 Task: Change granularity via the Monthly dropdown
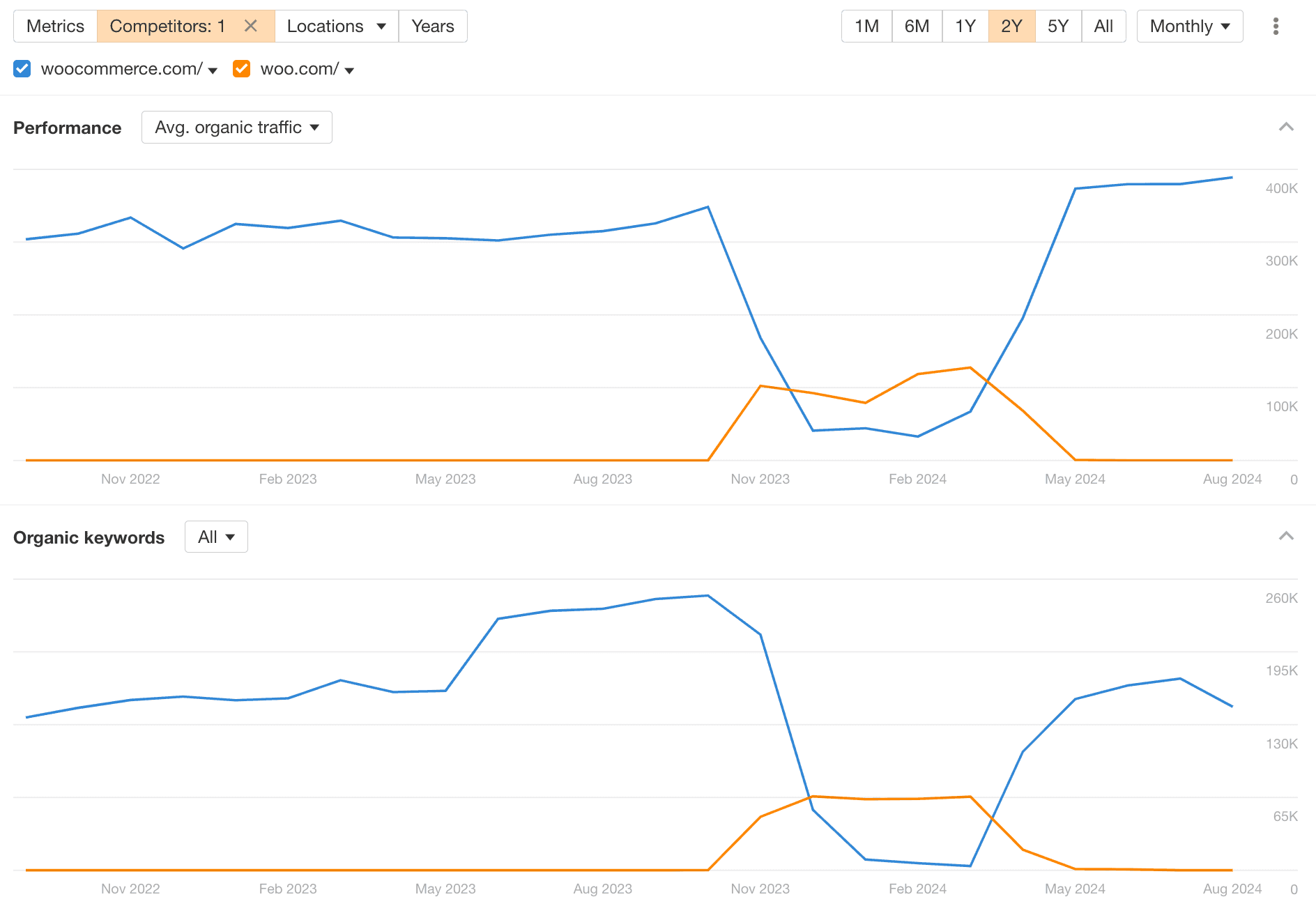(x=1189, y=26)
